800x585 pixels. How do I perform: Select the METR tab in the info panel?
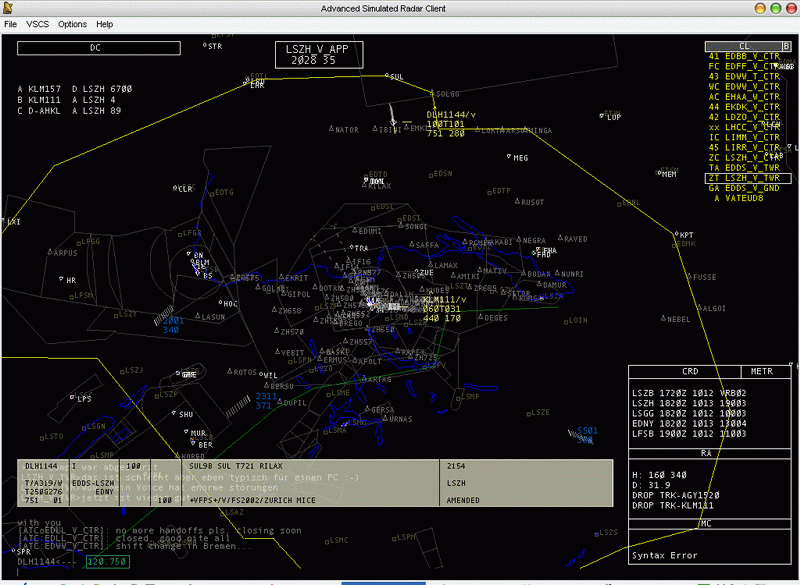(761, 371)
